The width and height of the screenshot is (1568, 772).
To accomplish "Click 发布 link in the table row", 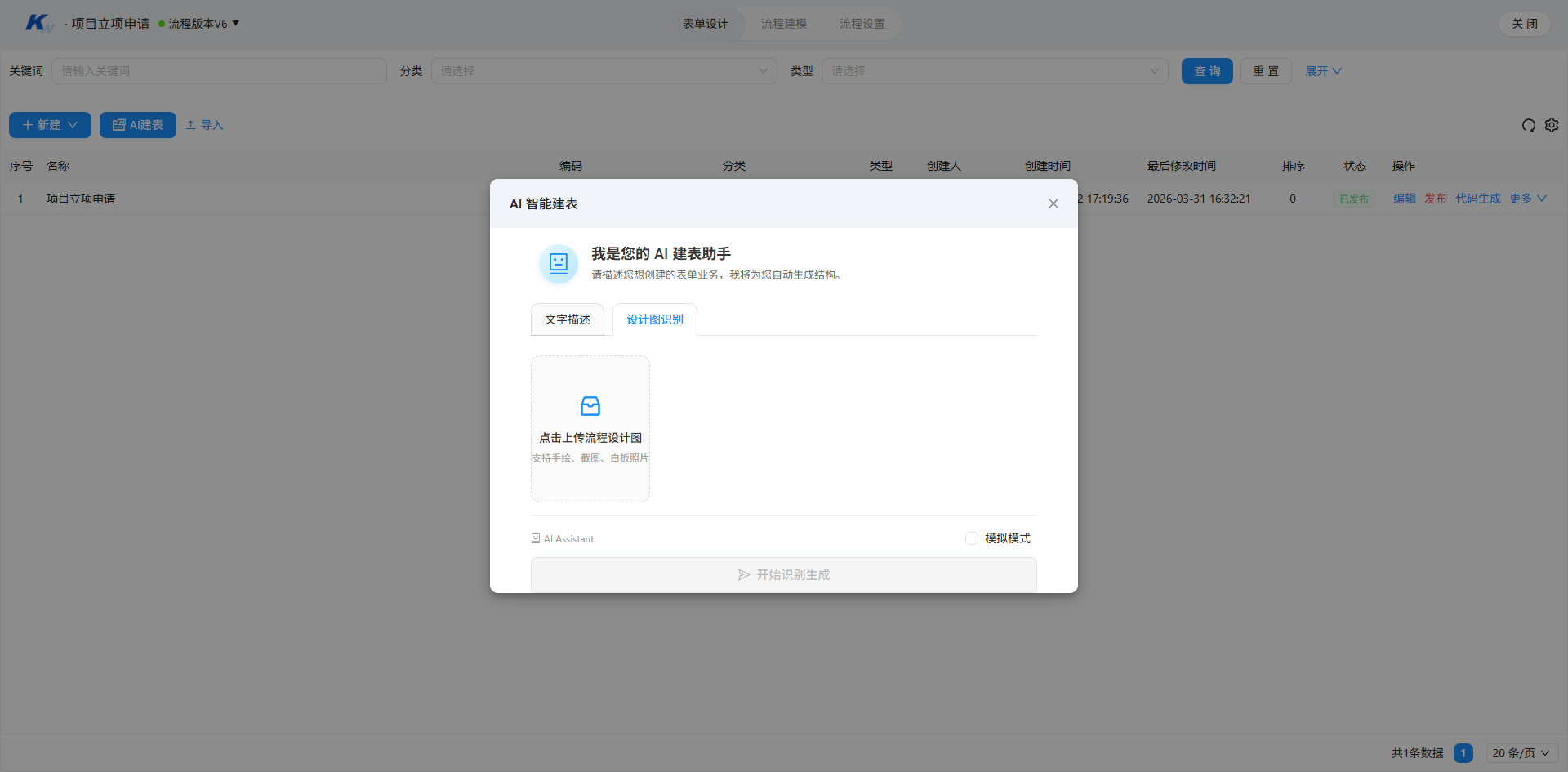I will (x=1436, y=199).
